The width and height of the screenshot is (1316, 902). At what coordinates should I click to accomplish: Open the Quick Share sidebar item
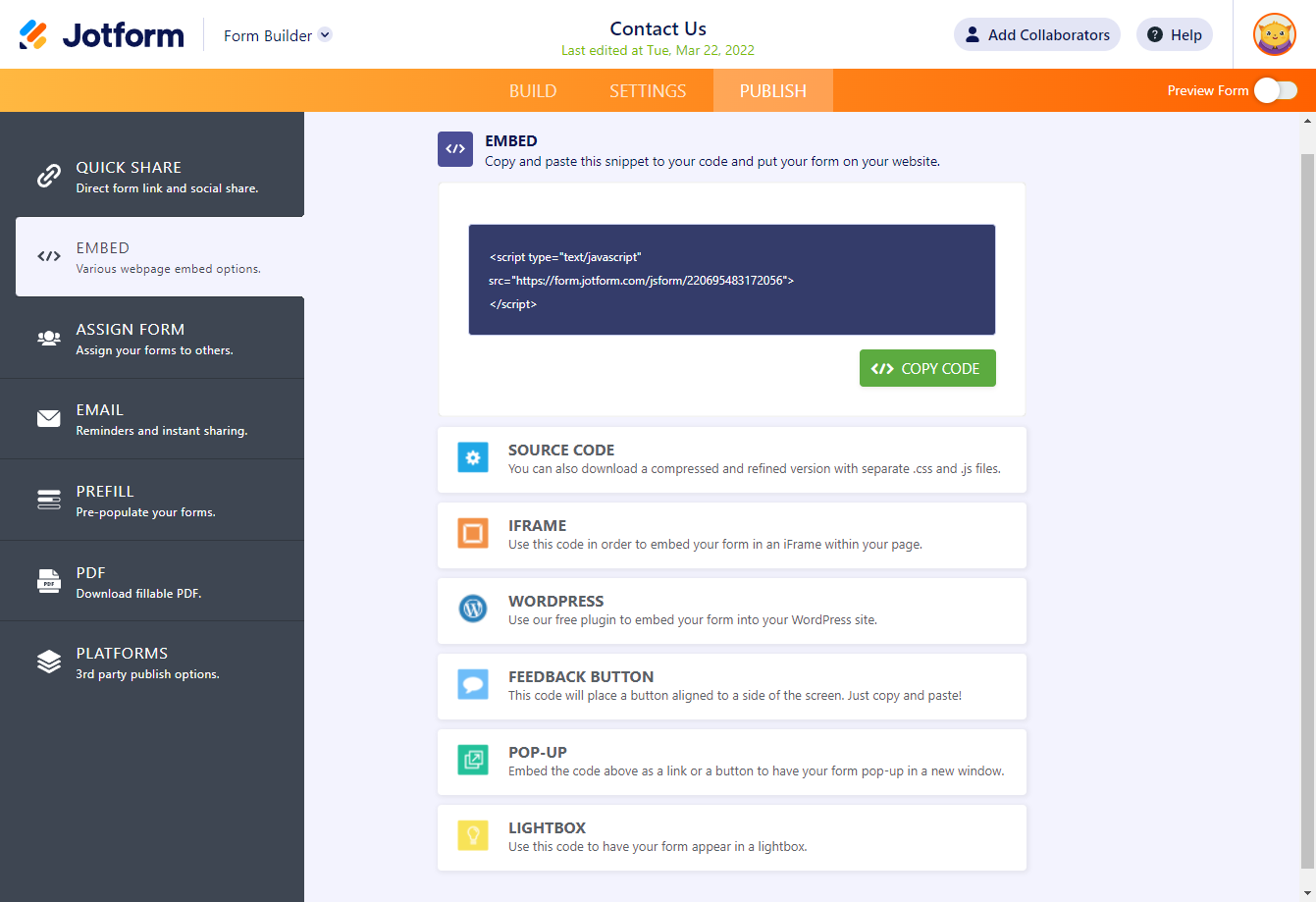pyautogui.click(x=152, y=176)
